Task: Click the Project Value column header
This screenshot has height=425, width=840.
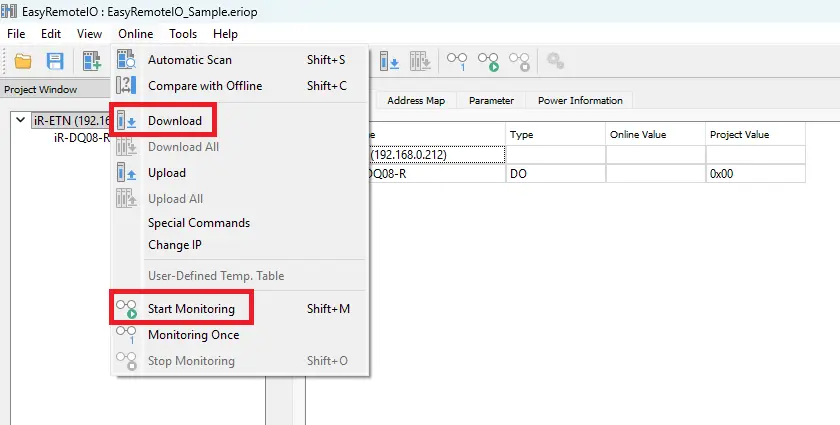Action: point(755,135)
